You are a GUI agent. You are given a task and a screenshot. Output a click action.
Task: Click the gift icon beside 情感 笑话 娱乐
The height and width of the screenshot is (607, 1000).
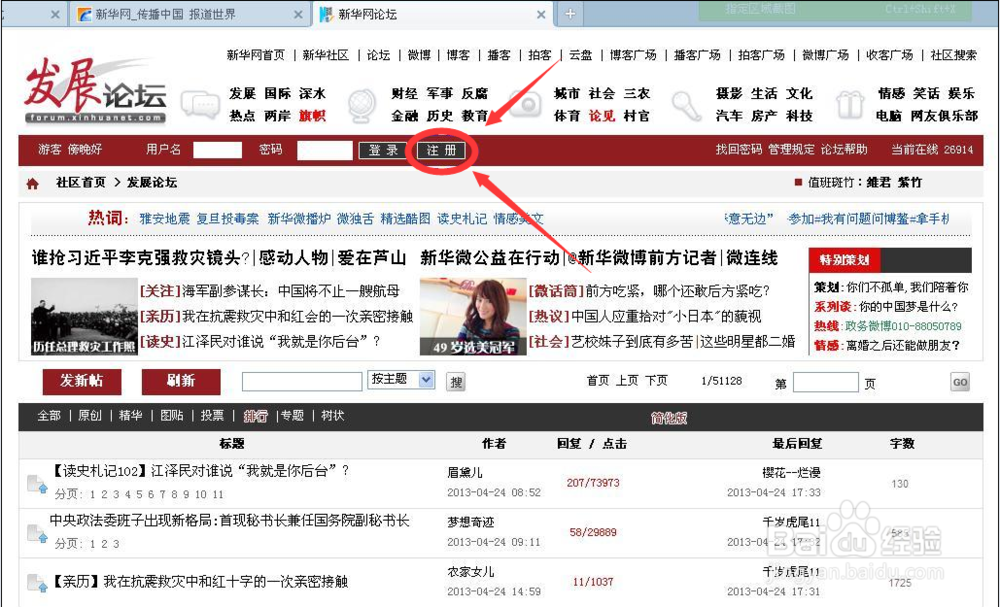point(849,105)
